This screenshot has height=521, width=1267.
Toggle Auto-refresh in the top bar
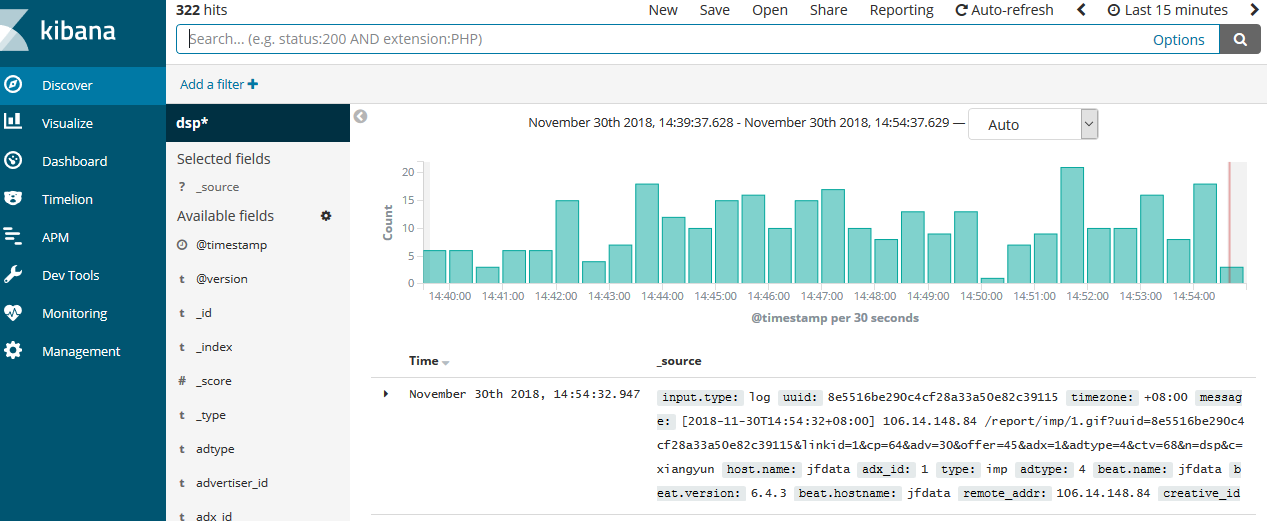click(x=1004, y=10)
